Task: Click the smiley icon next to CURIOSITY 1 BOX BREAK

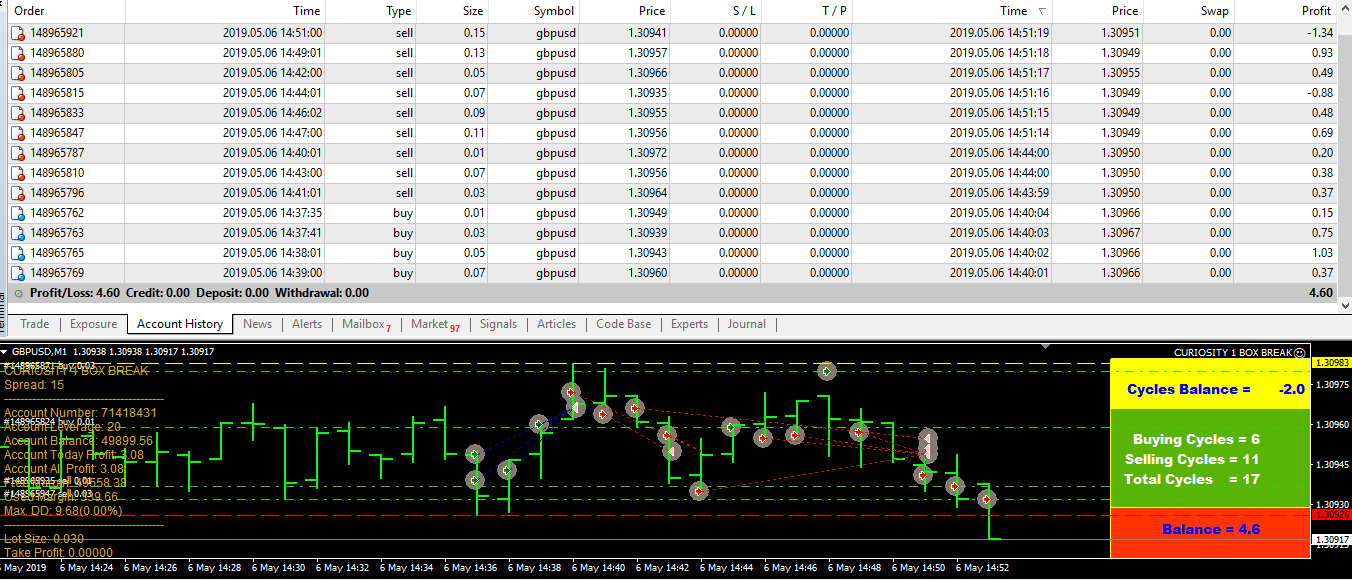Action: coord(1299,352)
